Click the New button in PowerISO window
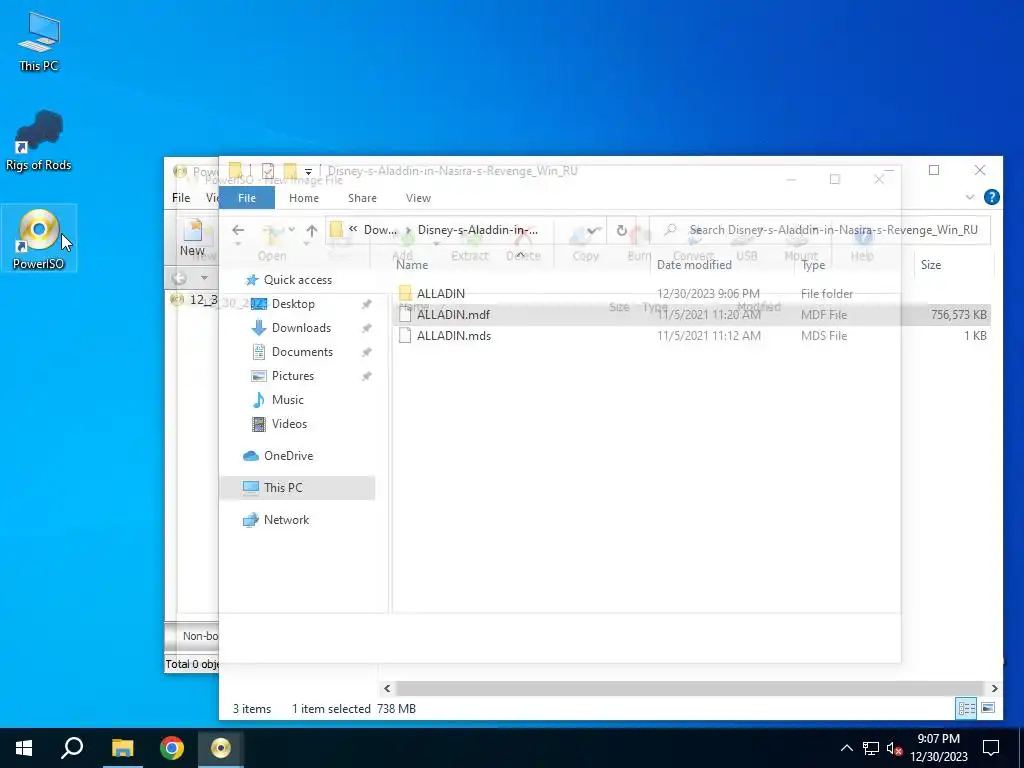This screenshot has height=768, width=1024. (x=193, y=238)
